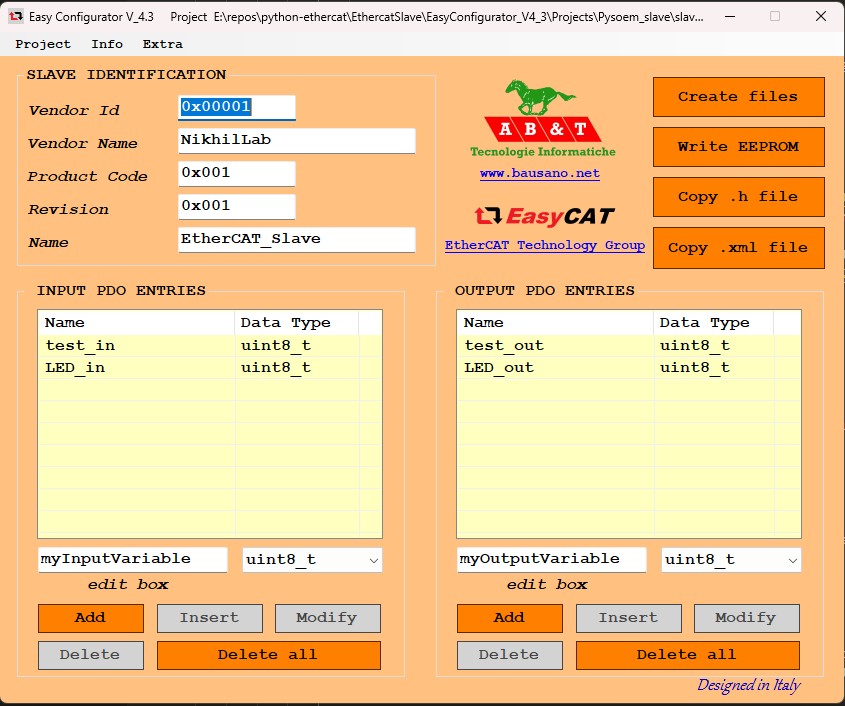Click the input Name column header
The height and width of the screenshot is (706, 845).
tap(136, 323)
